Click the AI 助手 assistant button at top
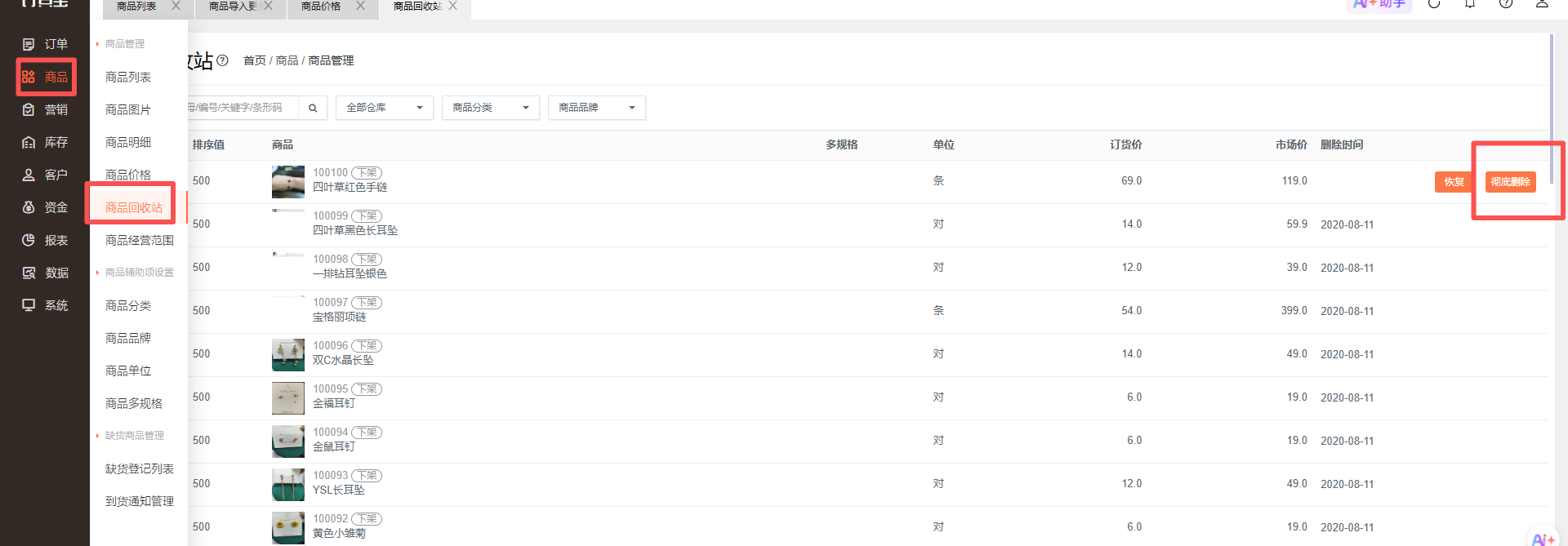Image resolution: width=1568 pixels, height=546 pixels. (x=1379, y=4)
